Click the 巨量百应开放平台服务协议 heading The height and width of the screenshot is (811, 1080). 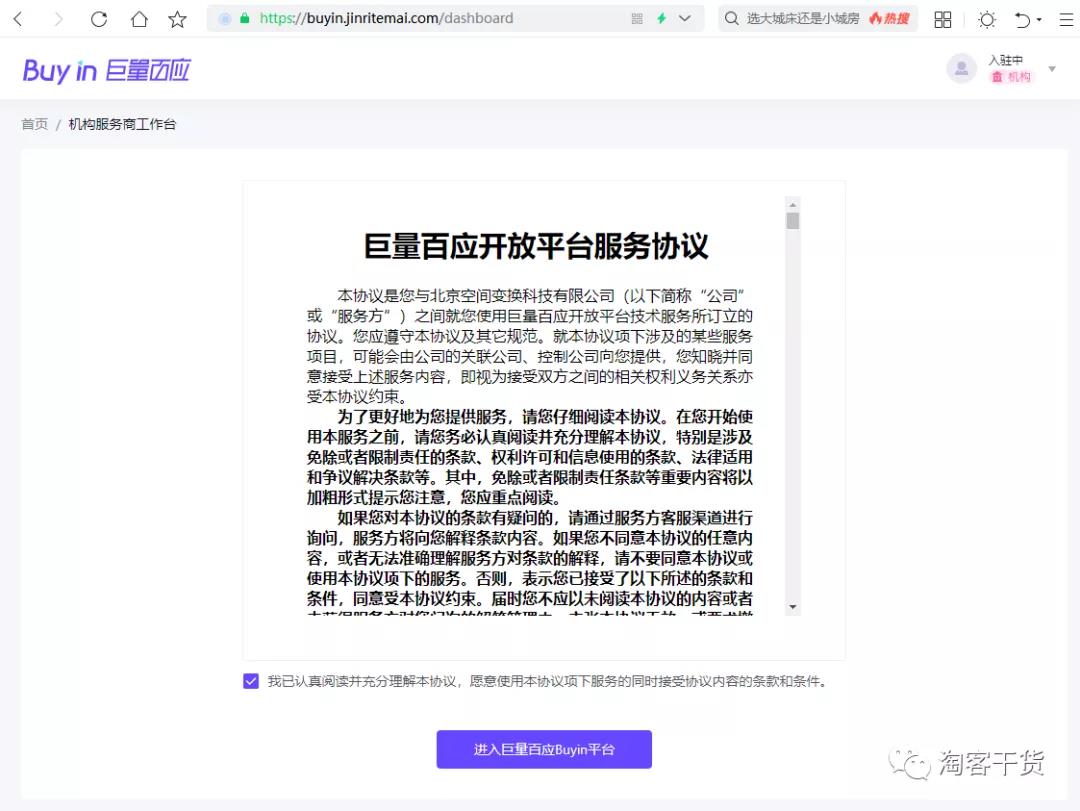(536, 246)
